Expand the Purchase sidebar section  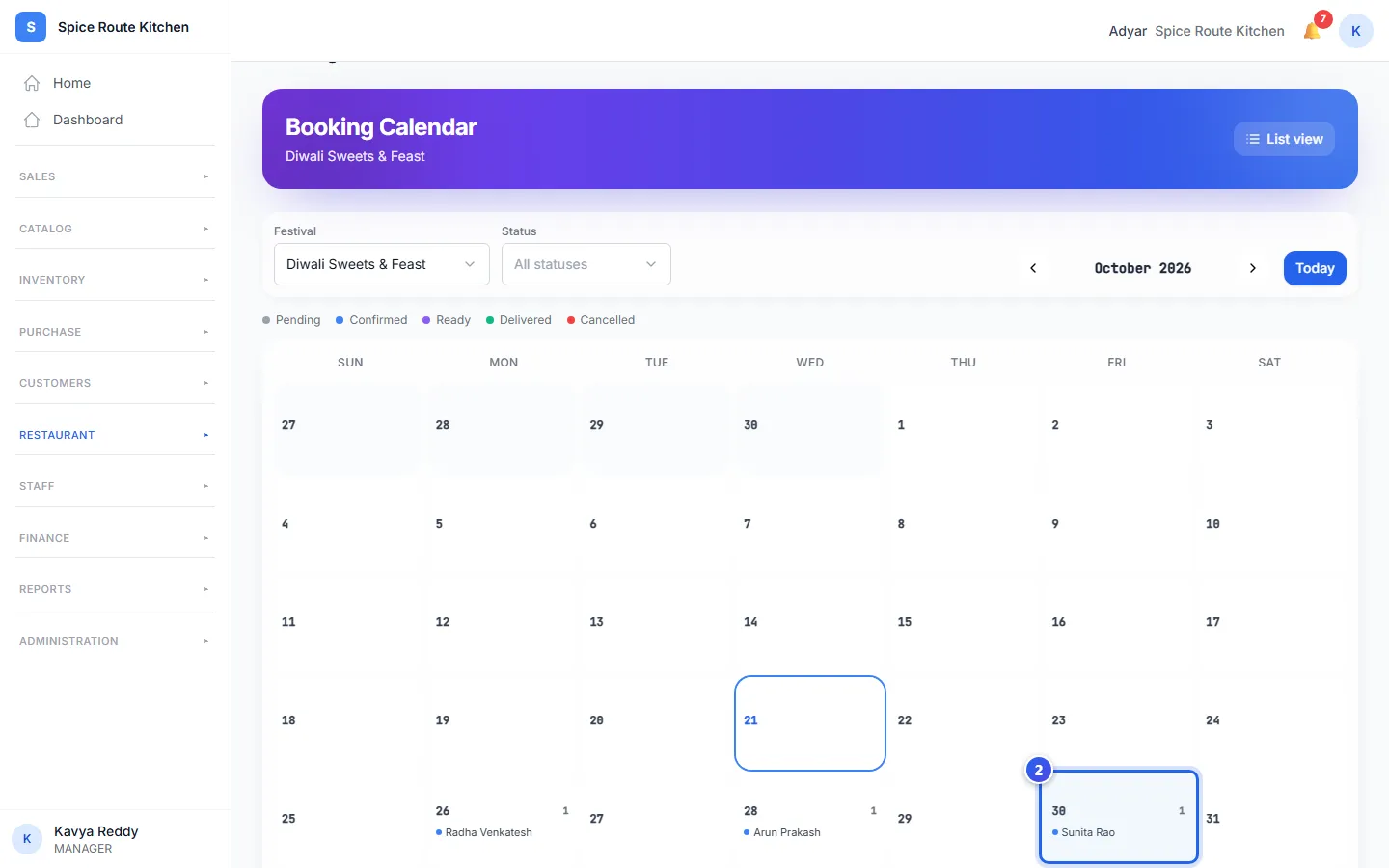[116, 332]
